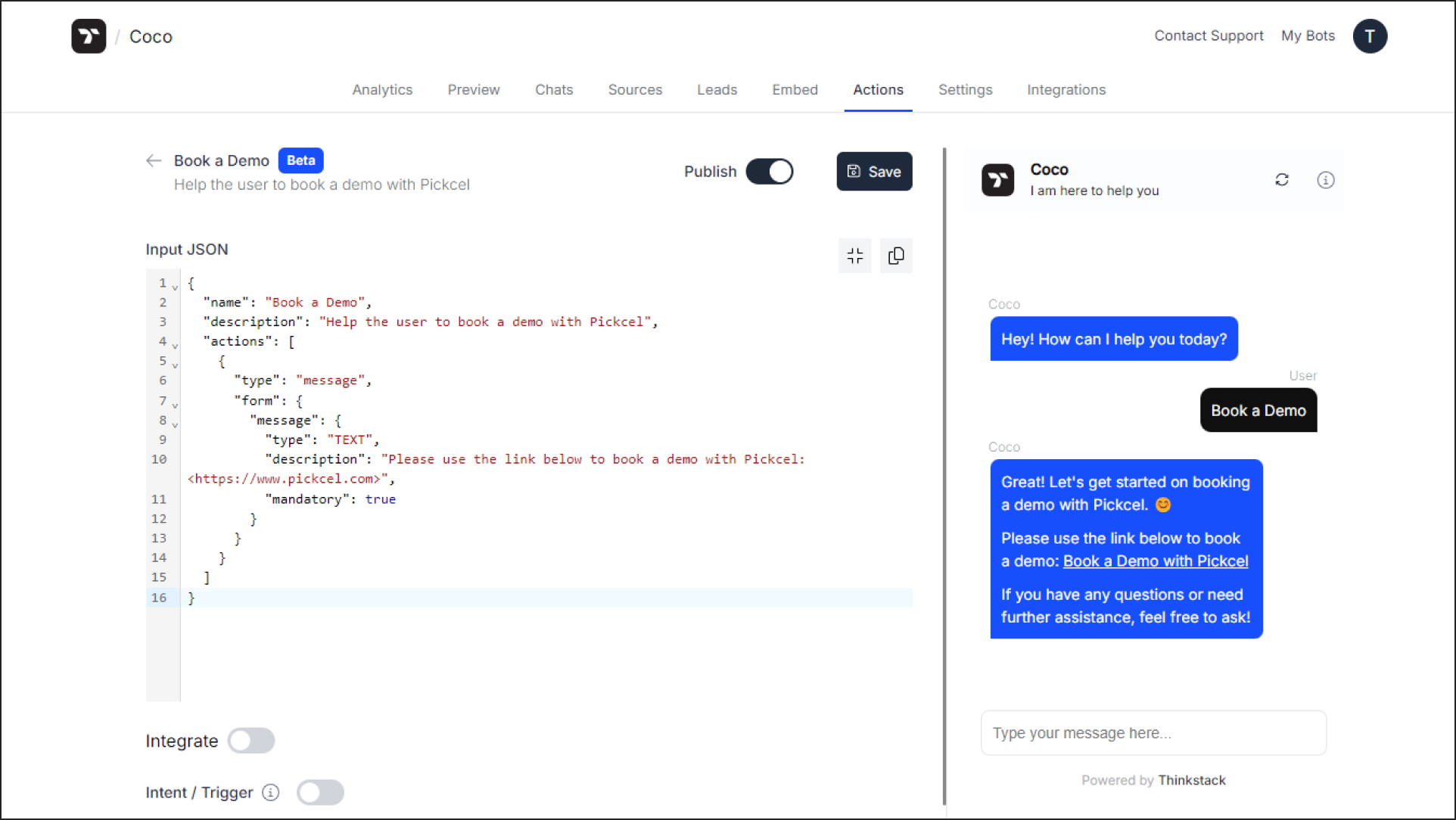Open the Settings tab
This screenshot has height=820, width=1456.
pyautogui.click(x=965, y=90)
